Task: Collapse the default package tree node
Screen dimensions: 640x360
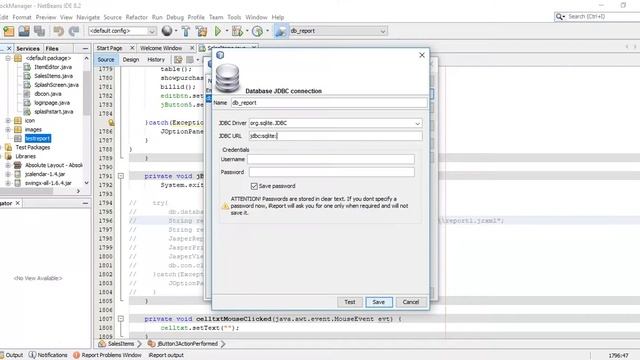Action: tap(8, 58)
